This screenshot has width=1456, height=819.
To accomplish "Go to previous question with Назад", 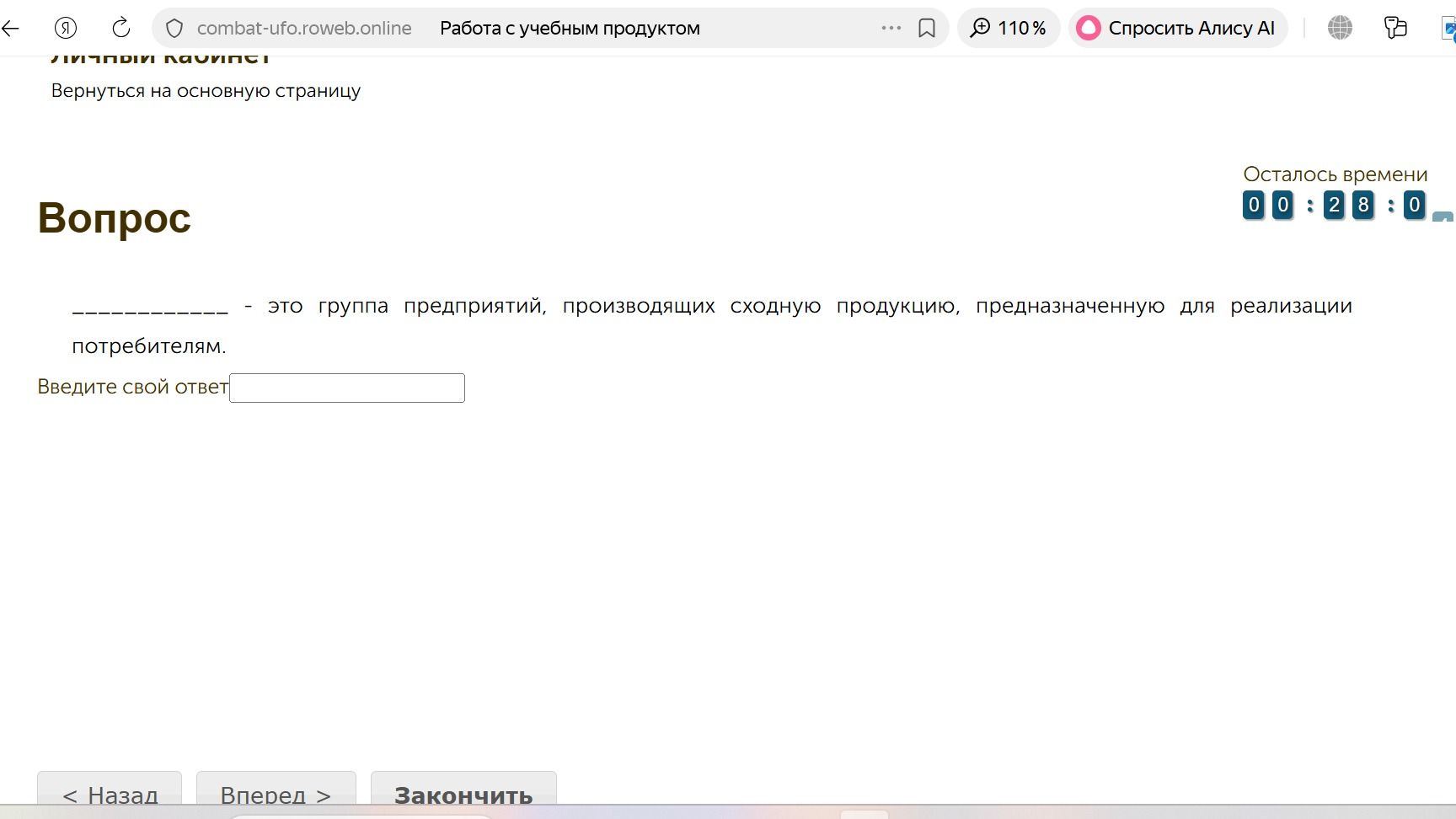I will (x=110, y=794).
